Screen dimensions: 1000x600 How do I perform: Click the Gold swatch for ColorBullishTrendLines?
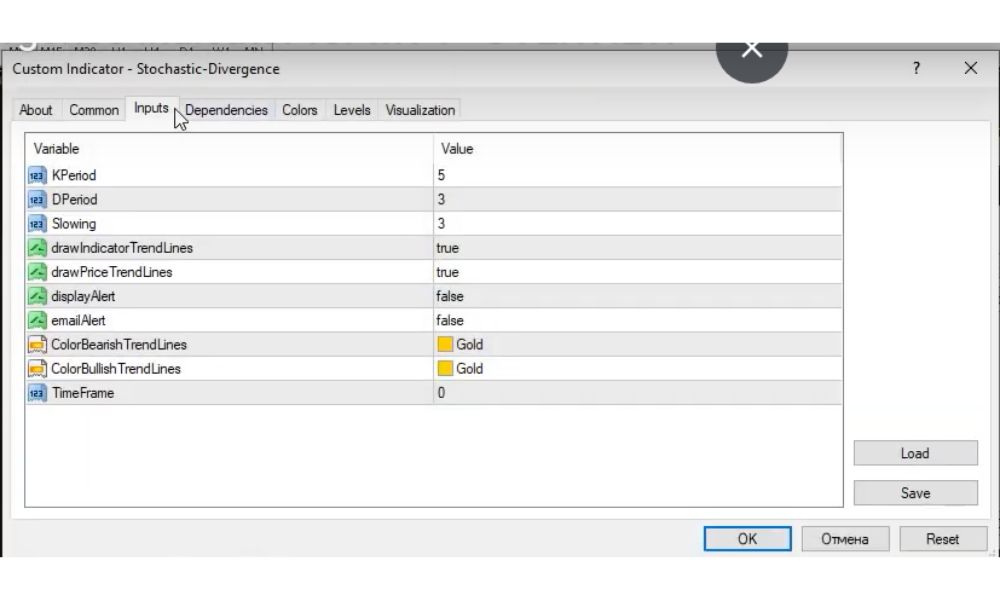445,369
